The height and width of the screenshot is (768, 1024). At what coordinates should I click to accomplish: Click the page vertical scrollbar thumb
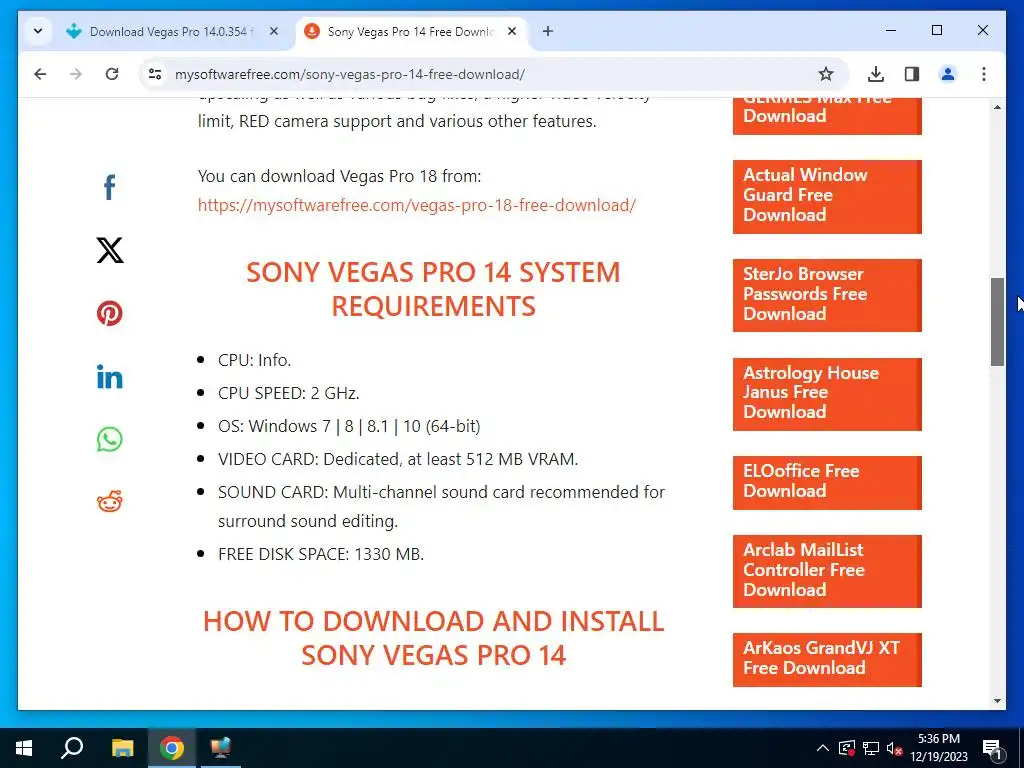click(997, 322)
